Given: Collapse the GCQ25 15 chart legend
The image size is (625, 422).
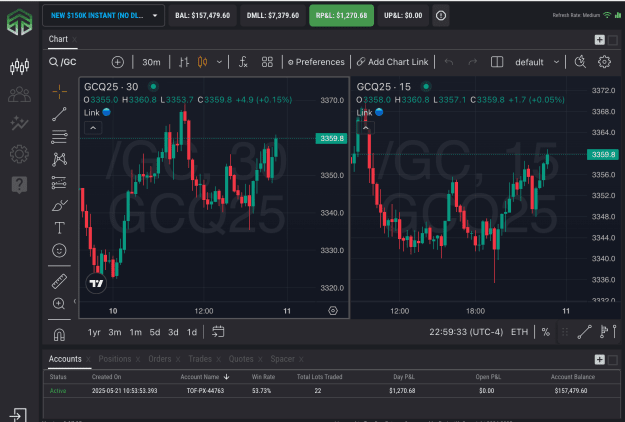Looking at the screenshot, I should pos(366,128).
